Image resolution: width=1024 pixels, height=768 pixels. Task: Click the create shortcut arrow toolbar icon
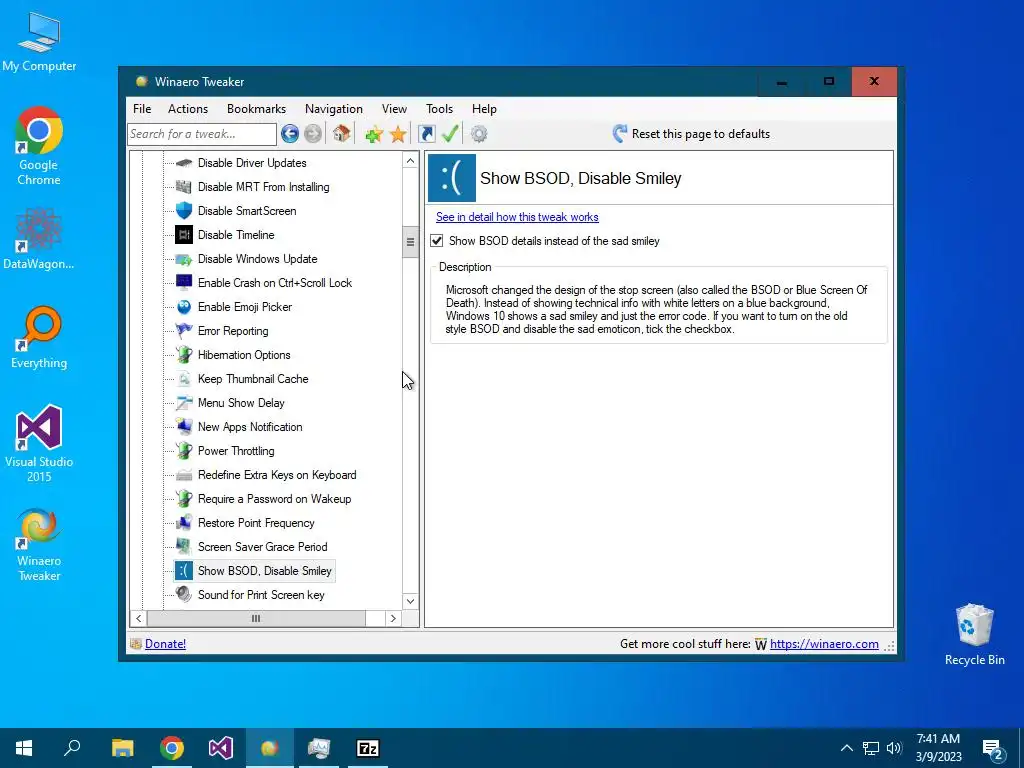coord(426,134)
